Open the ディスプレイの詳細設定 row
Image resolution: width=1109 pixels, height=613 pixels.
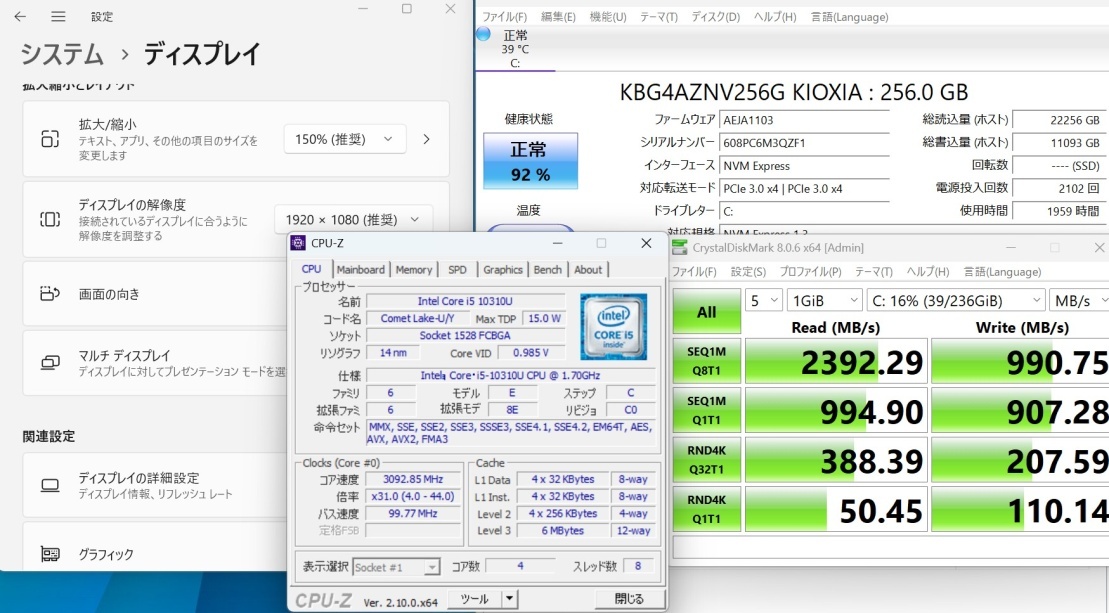[x=155, y=485]
